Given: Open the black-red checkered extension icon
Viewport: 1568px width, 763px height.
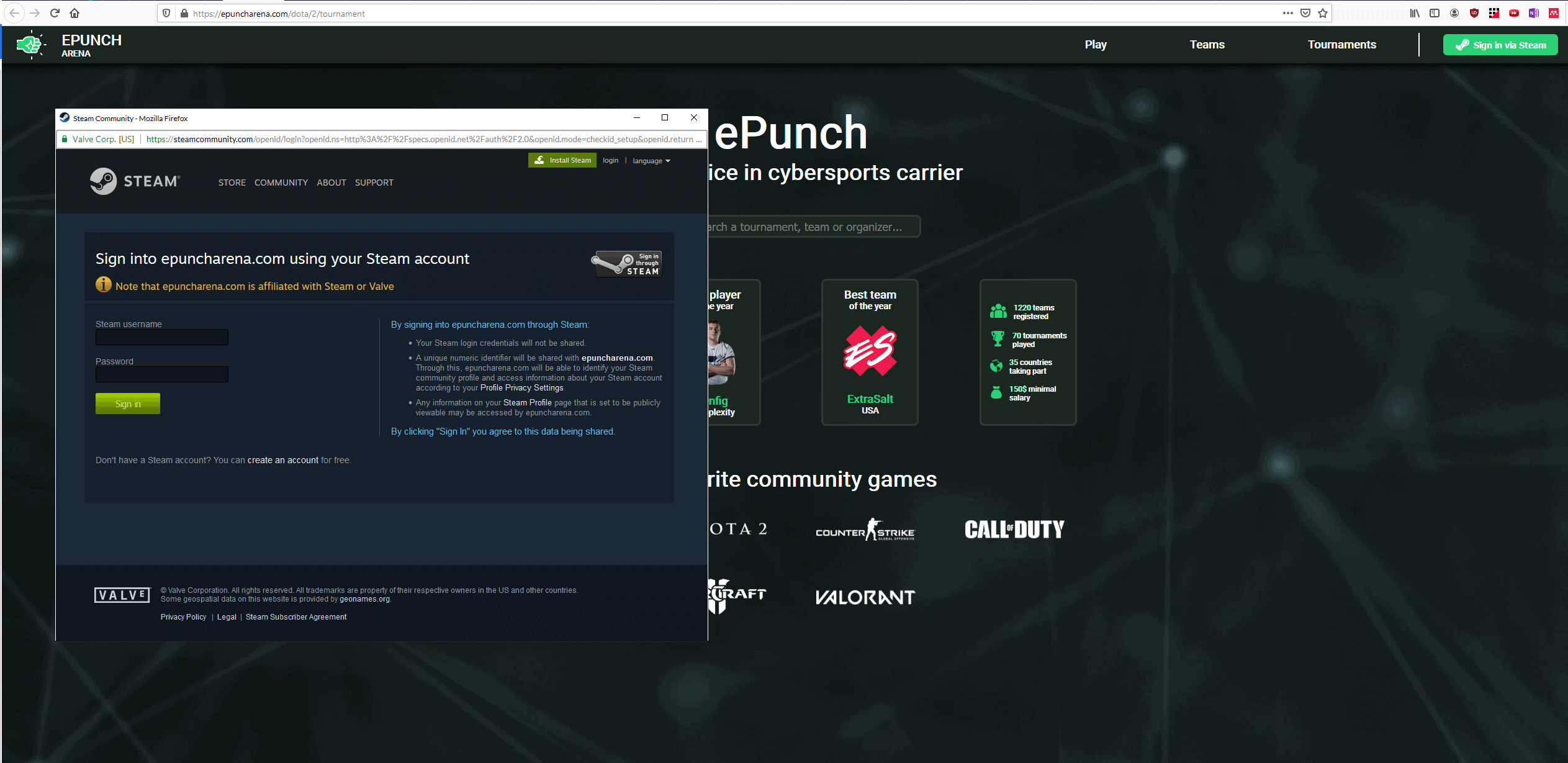Looking at the screenshot, I should 1494,13.
